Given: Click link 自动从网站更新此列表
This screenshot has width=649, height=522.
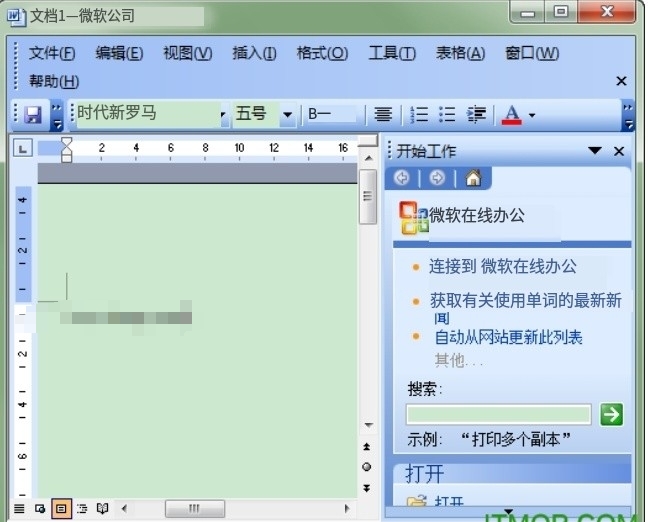Looking at the screenshot, I should (508, 338).
